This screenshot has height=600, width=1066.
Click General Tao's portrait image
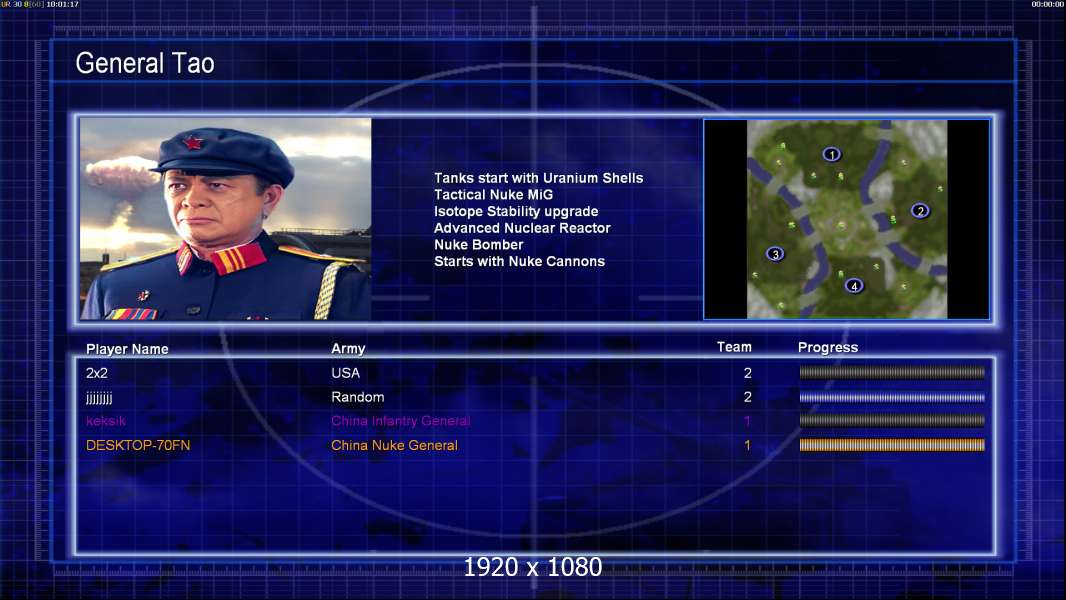pyautogui.click(x=226, y=219)
